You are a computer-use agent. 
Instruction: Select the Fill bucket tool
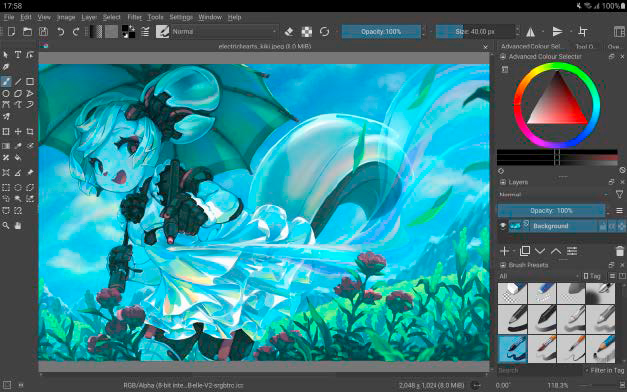click(x=18, y=158)
